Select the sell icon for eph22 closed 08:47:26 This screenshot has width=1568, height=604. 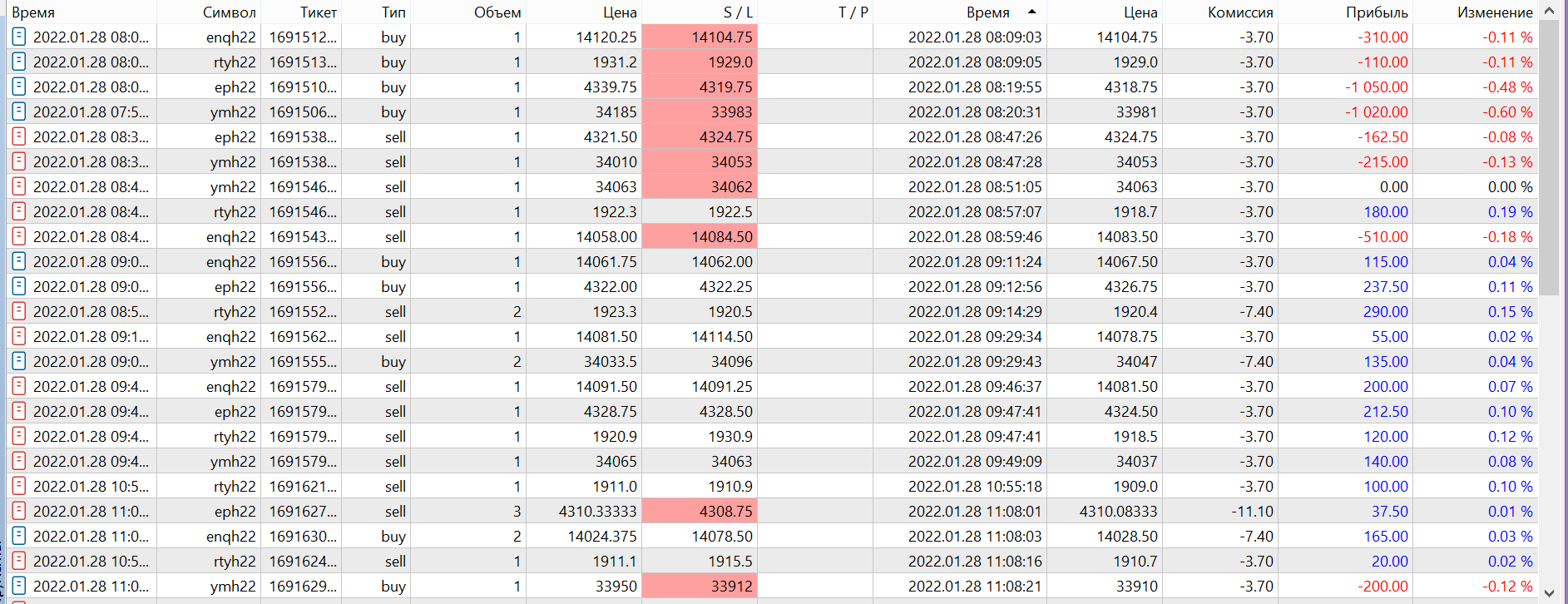click(18, 136)
